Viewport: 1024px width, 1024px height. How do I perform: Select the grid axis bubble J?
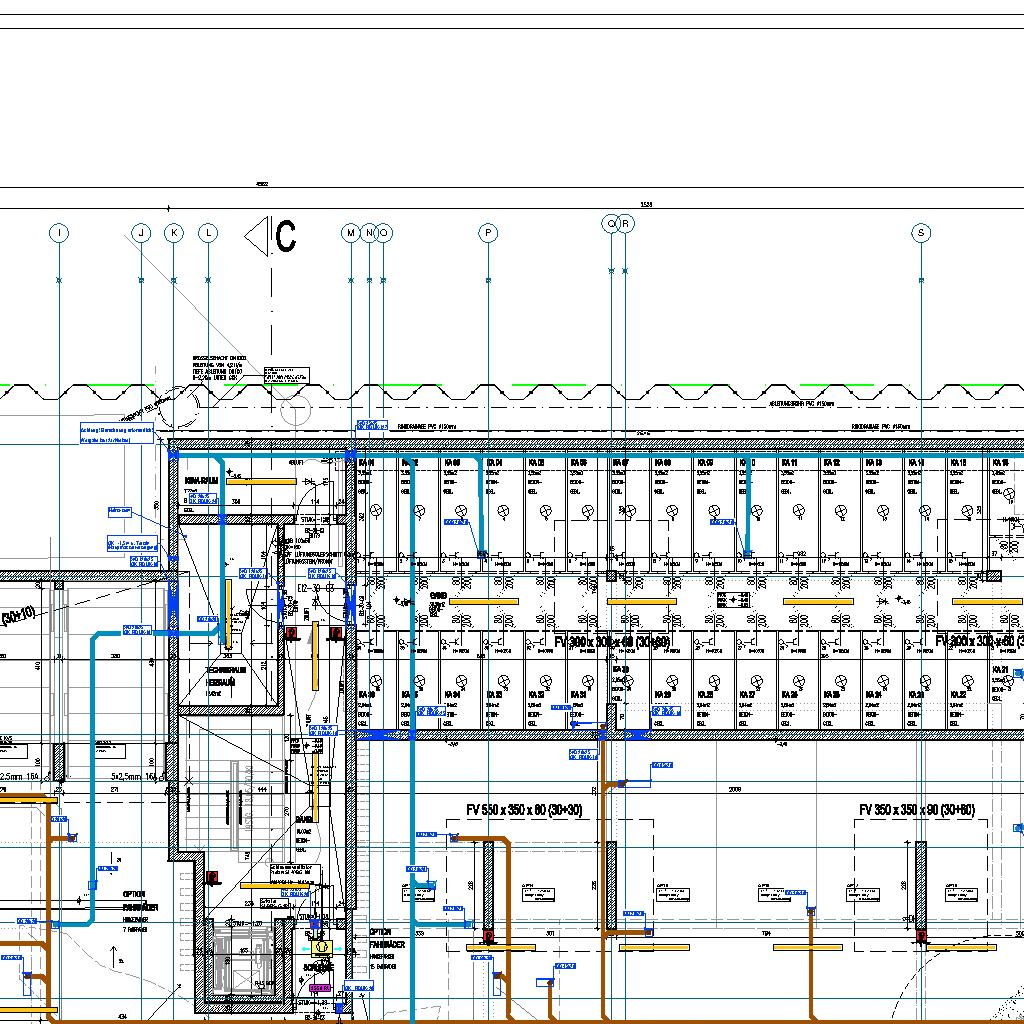141,233
